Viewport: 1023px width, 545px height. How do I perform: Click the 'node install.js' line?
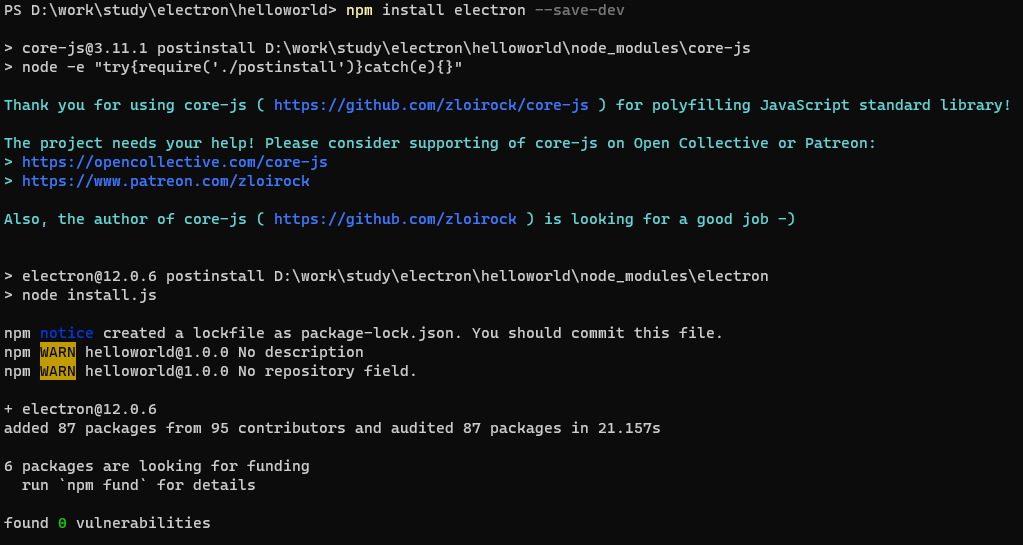tap(80, 295)
